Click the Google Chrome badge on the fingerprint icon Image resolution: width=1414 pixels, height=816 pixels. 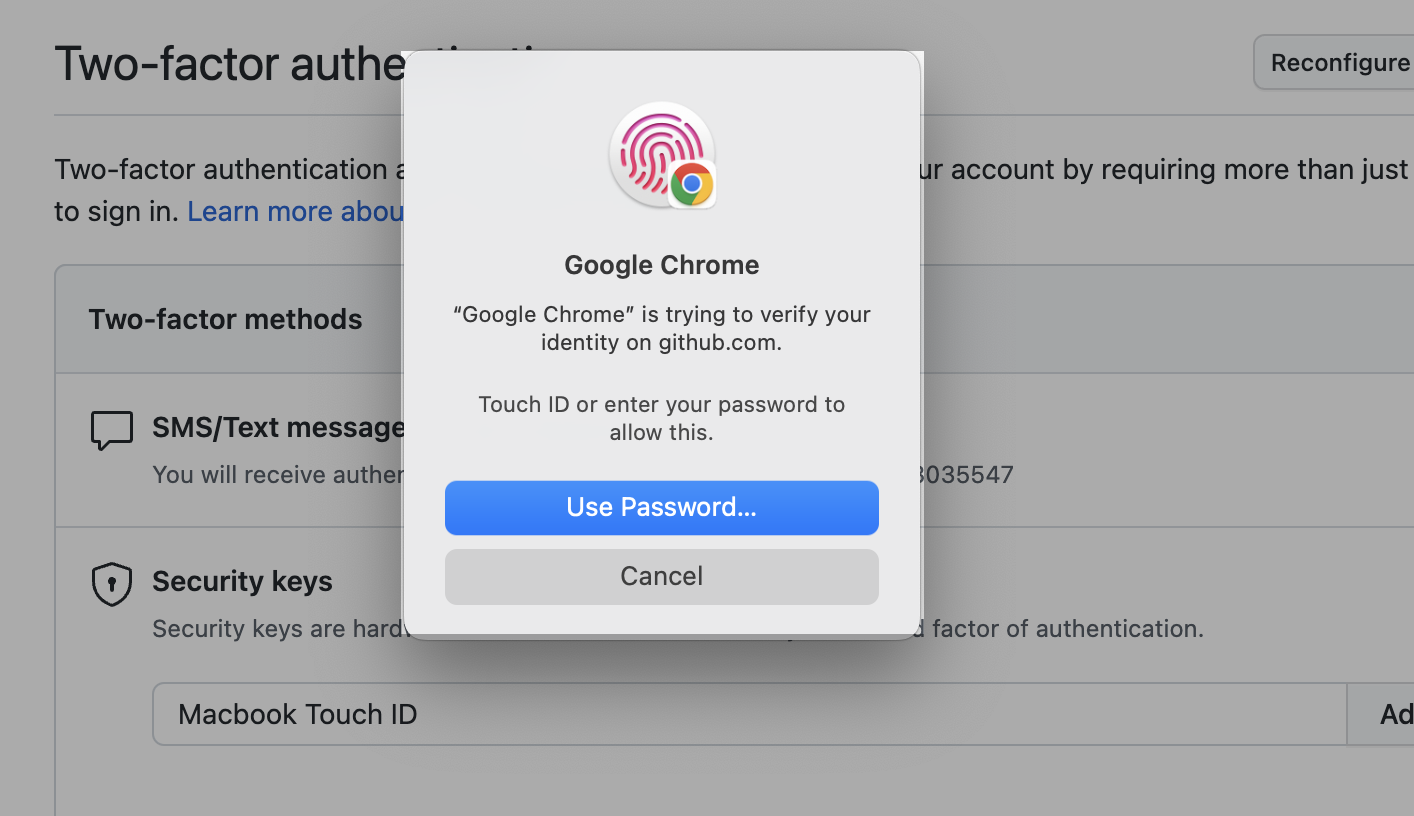pos(692,183)
